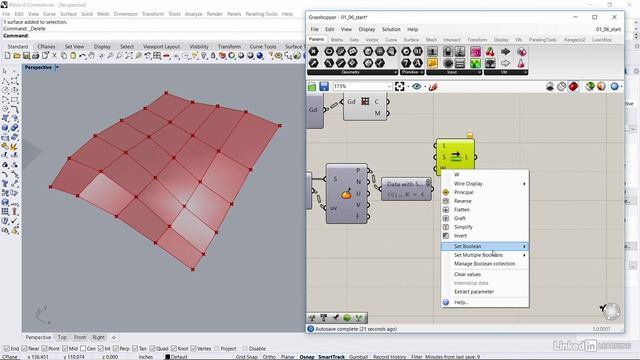This screenshot has width=640, height=360.
Task: Expand Set Boolean submenu
Action: point(485,246)
